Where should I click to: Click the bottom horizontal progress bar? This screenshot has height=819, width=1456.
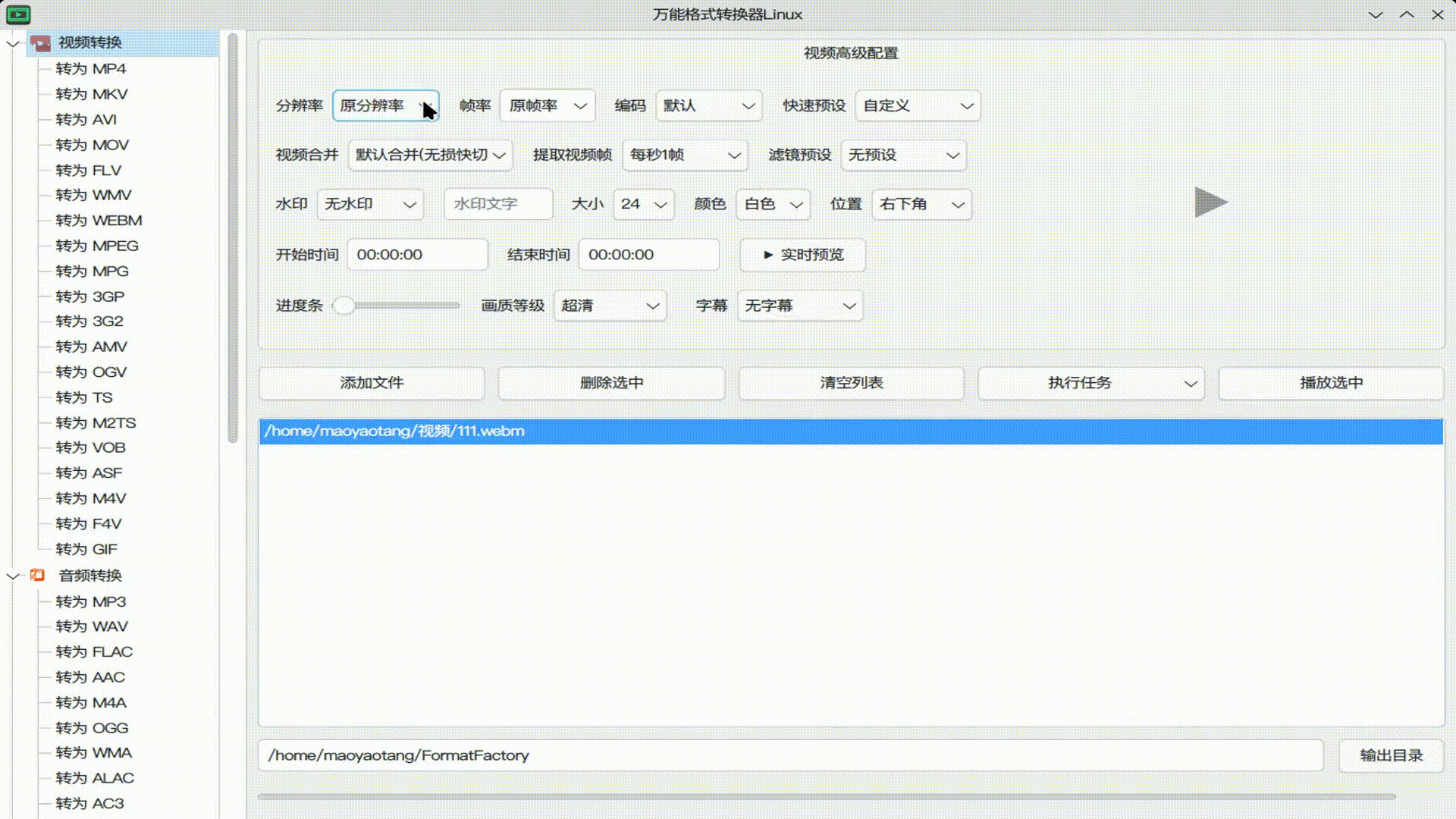827,797
